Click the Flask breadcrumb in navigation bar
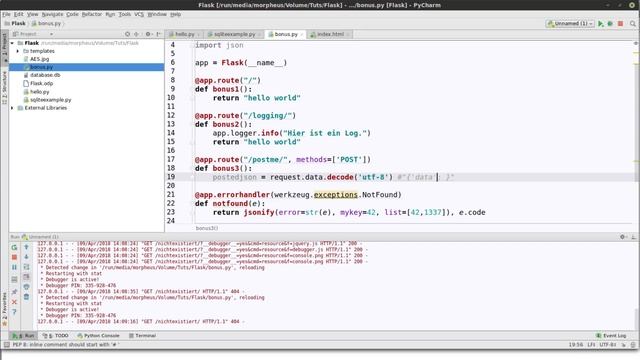Screen dimensions: 640x360 click(x=15, y=24)
